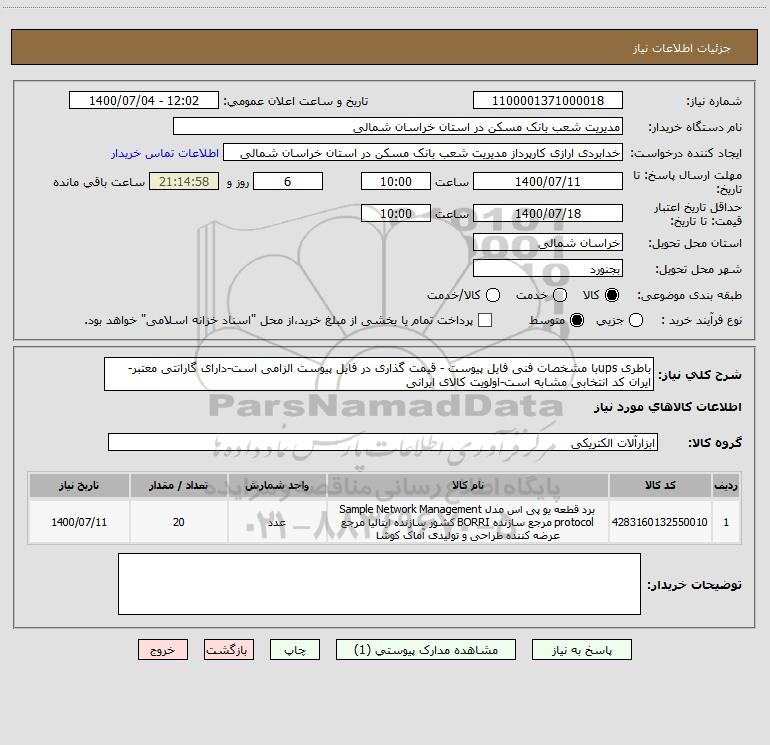Click the response deadline date 1400/07/11 field
770x745 pixels.
[x=548, y=182]
